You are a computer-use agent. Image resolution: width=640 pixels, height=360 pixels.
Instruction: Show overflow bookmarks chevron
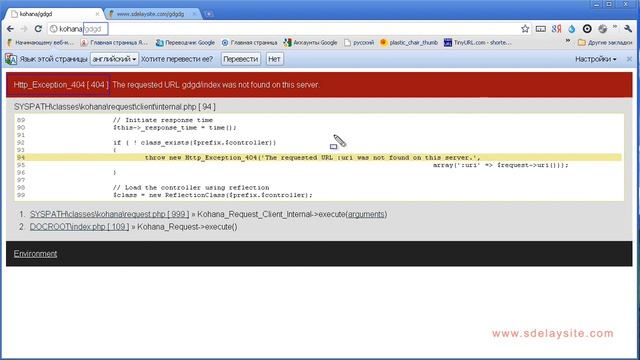coord(568,41)
